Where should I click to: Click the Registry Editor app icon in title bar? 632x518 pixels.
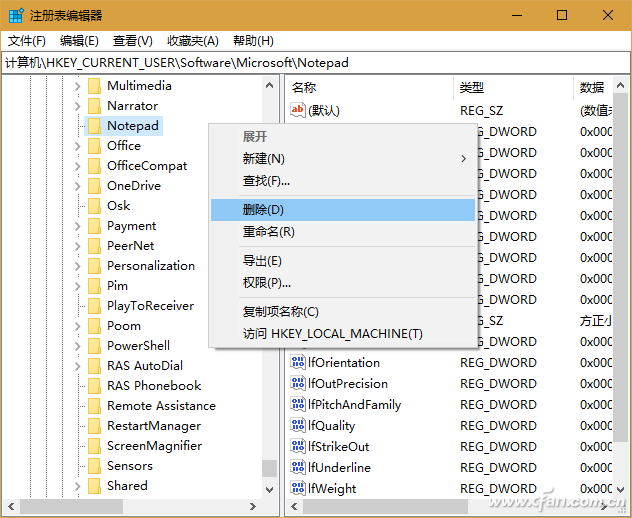[x=16, y=16]
